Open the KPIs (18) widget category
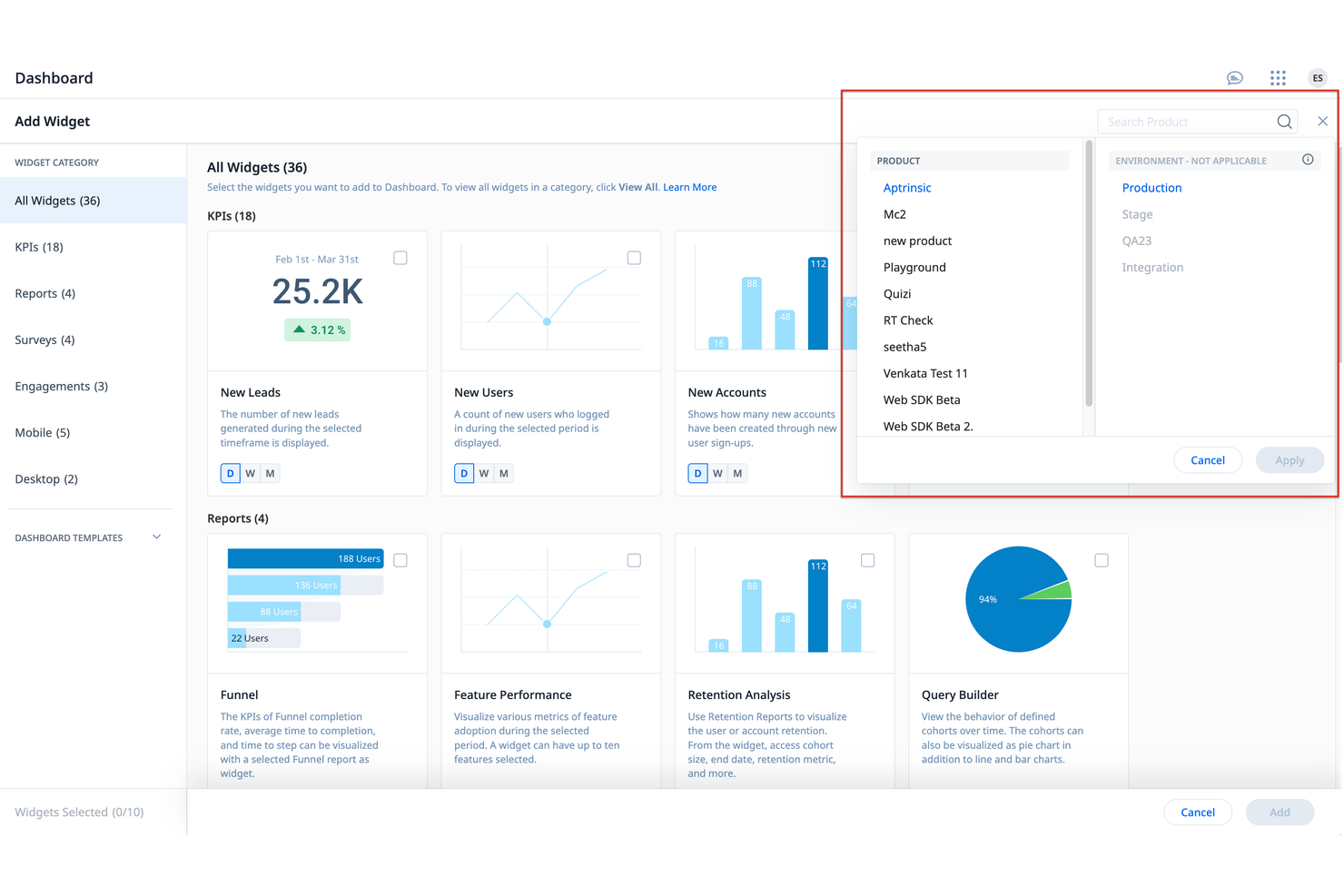This screenshot has height=896, width=1344. click(x=39, y=246)
